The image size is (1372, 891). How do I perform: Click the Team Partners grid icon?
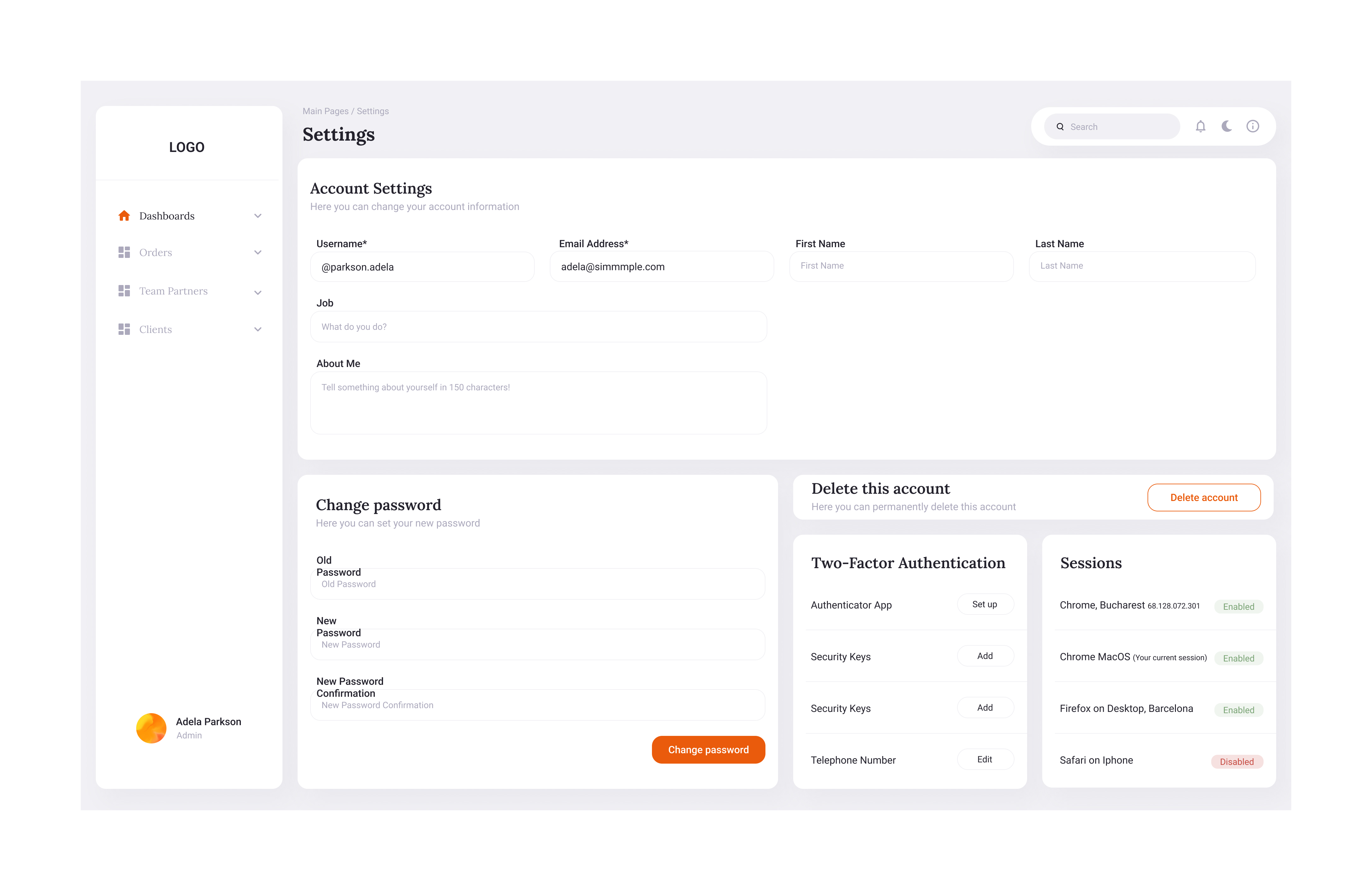(x=124, y=291)
